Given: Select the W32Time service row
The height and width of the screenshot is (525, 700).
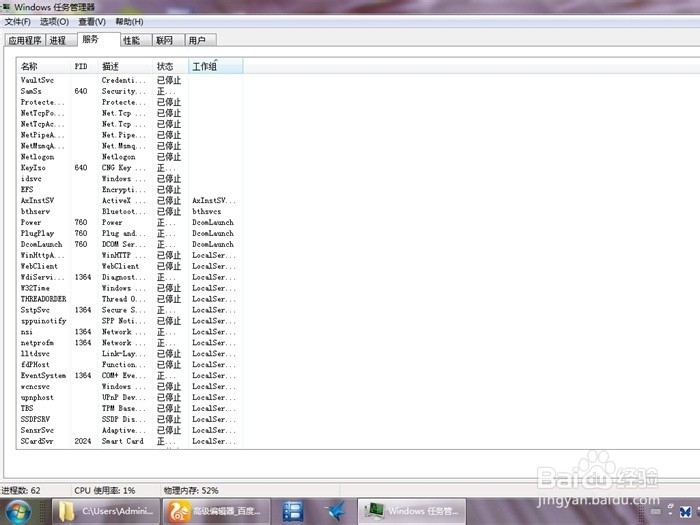Looking at the screenshot, I should tap(130, 288).
